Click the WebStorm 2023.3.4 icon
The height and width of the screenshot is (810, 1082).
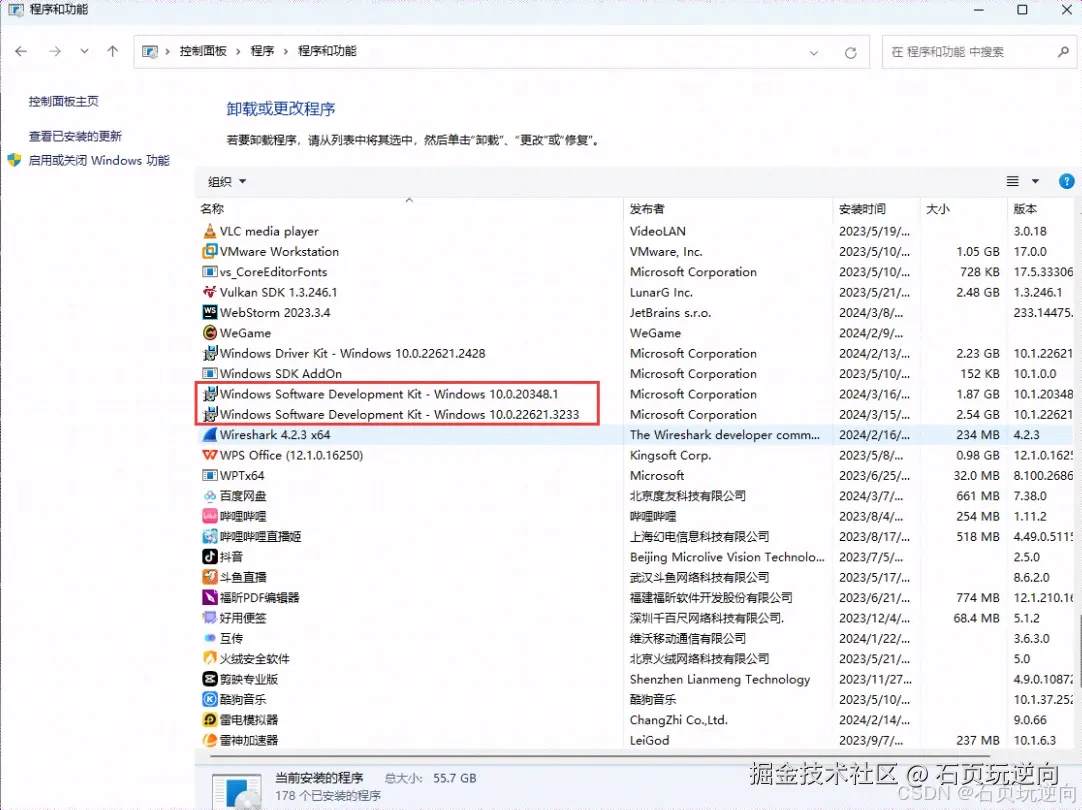click(210, 313)
